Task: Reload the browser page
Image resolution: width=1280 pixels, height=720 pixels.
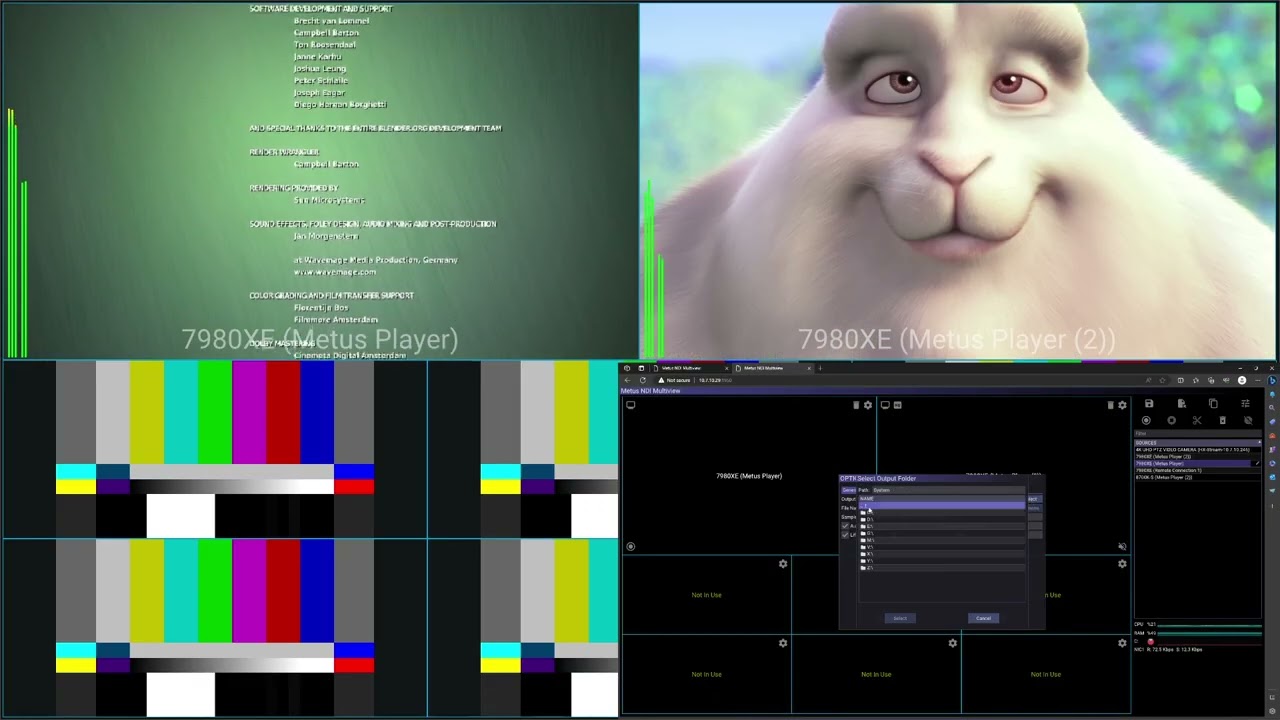Action: point(643,380)
